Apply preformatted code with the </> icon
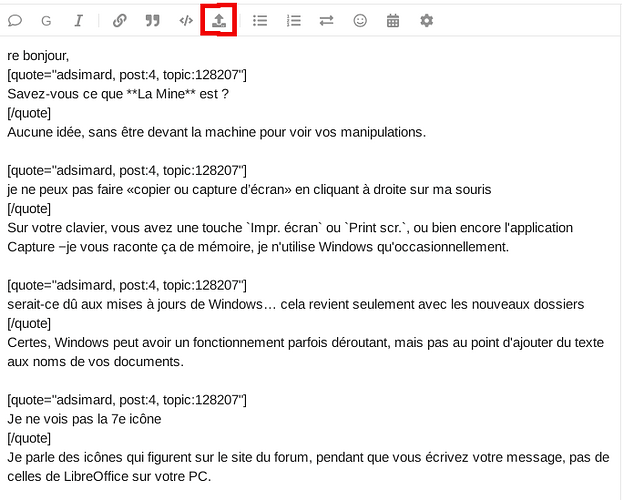This screenshot has width=622, height=500. [186, 20]
